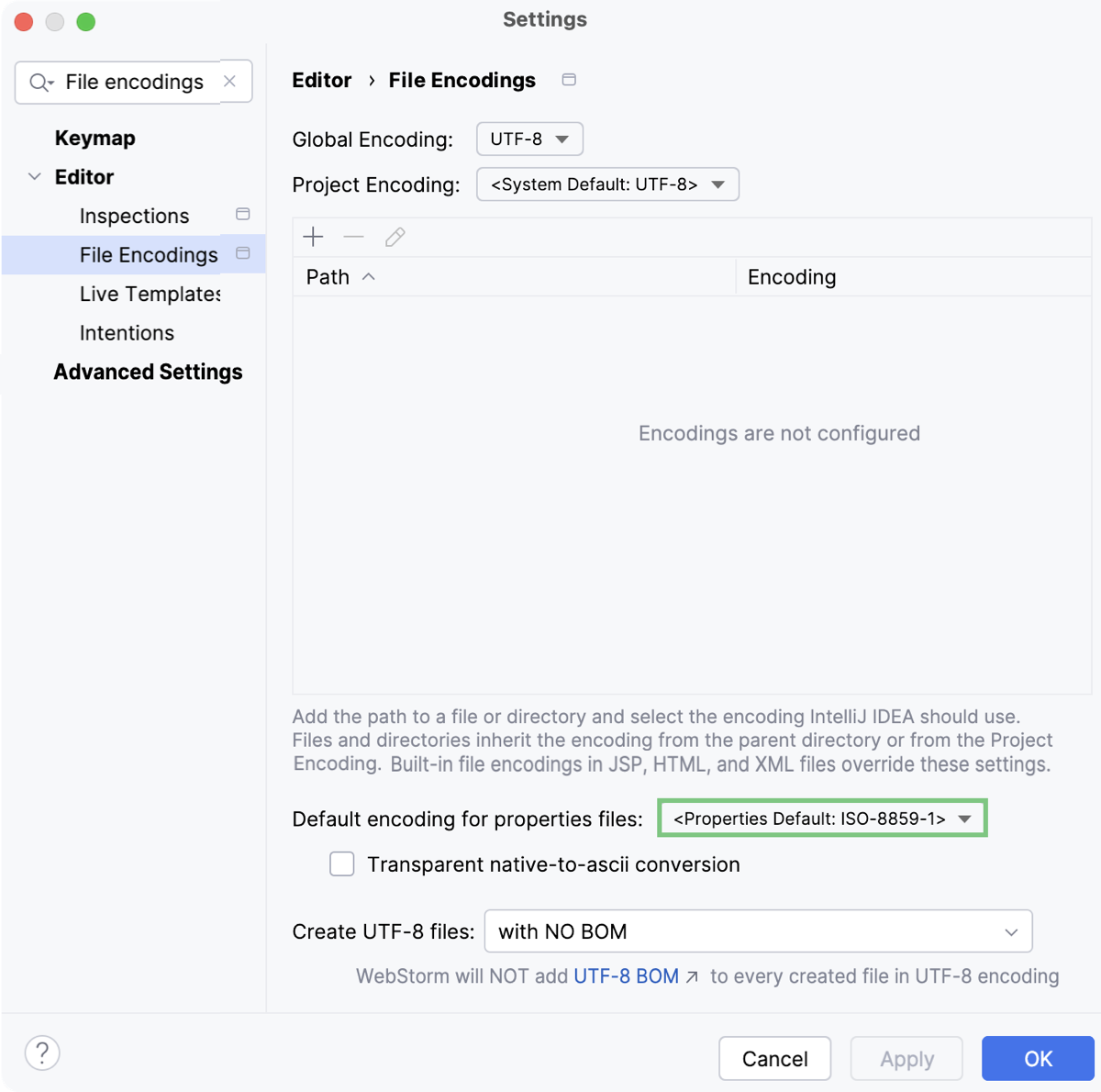
Task: Open the Global Encoding dropdown
Action: pos(529,139)
